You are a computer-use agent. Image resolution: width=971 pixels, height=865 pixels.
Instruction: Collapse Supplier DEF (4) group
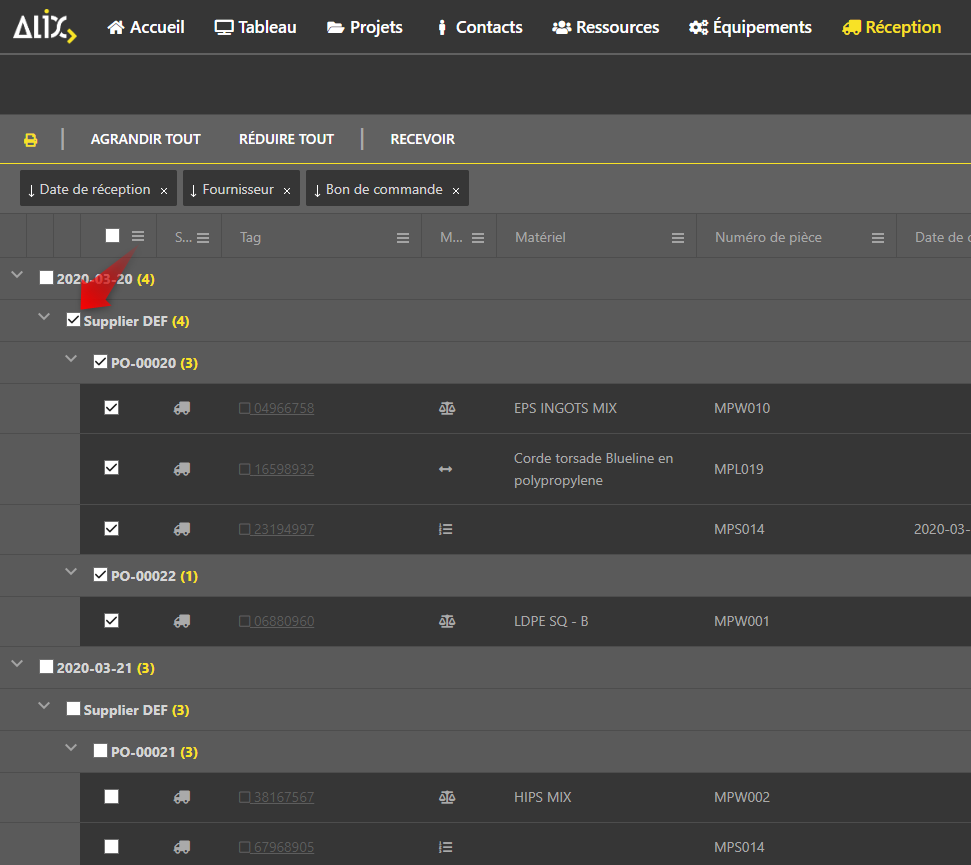(44, 317)
